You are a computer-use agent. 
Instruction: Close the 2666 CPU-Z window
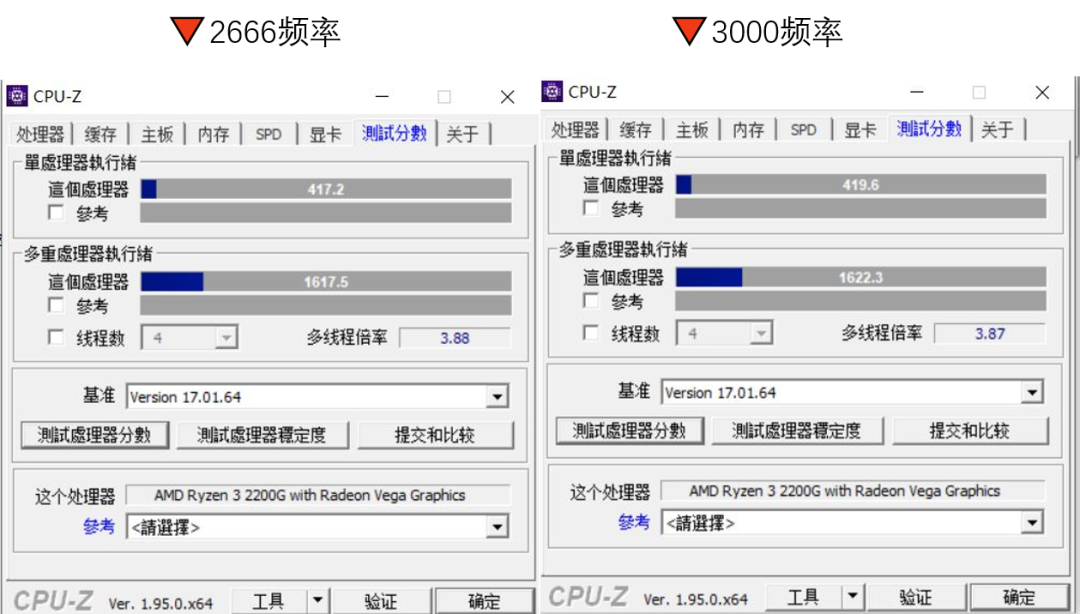508,96
